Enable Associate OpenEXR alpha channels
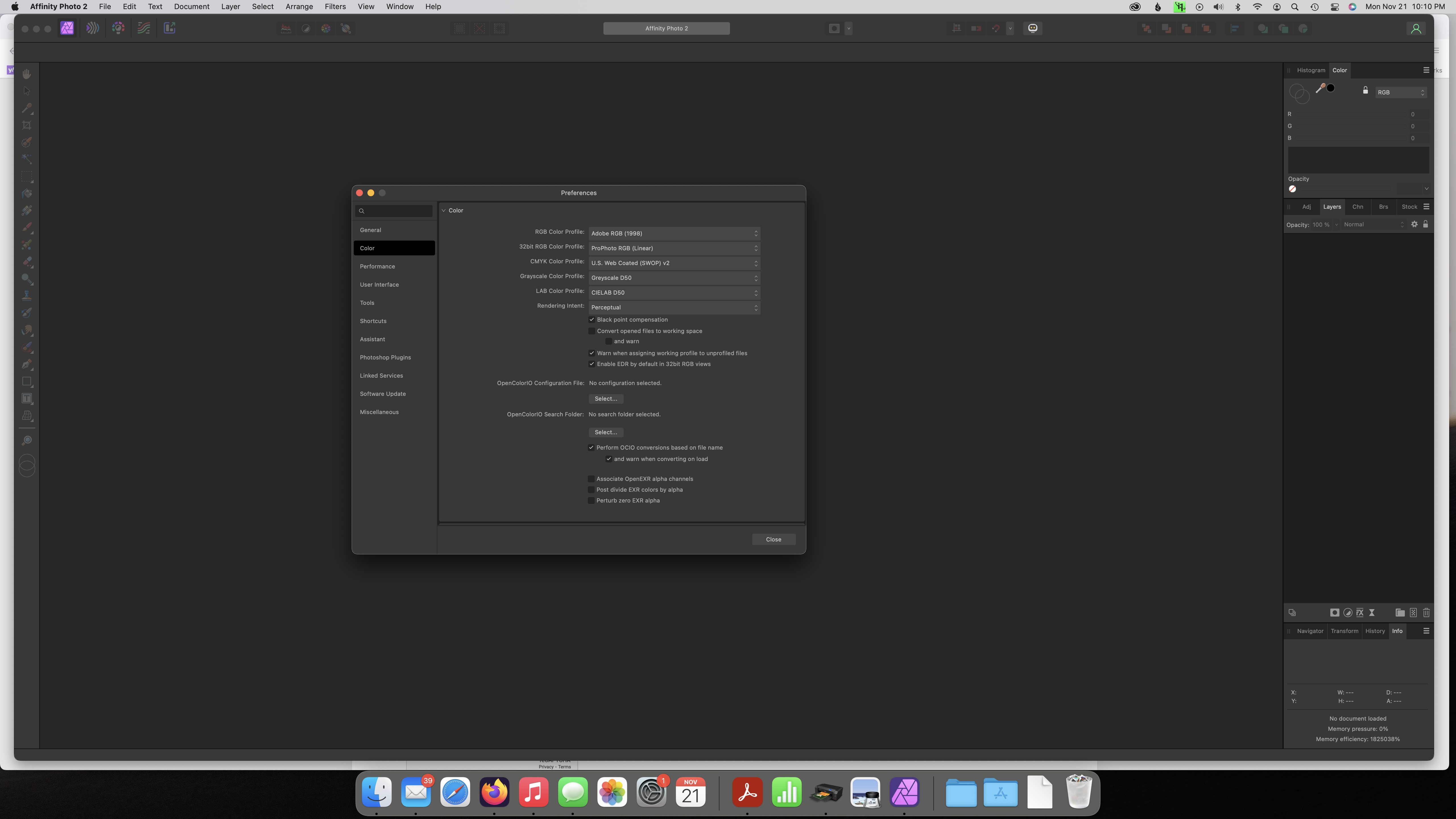Image resolution: width=1456 pixels, height=819 pixels. pos(591,479)
